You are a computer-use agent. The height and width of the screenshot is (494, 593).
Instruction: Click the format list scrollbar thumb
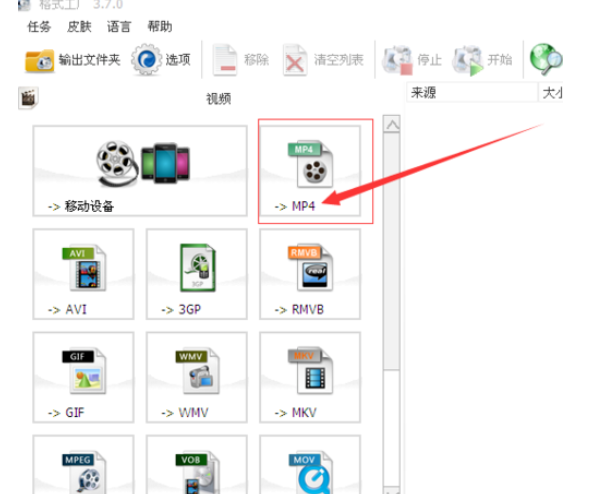[392, 251]
